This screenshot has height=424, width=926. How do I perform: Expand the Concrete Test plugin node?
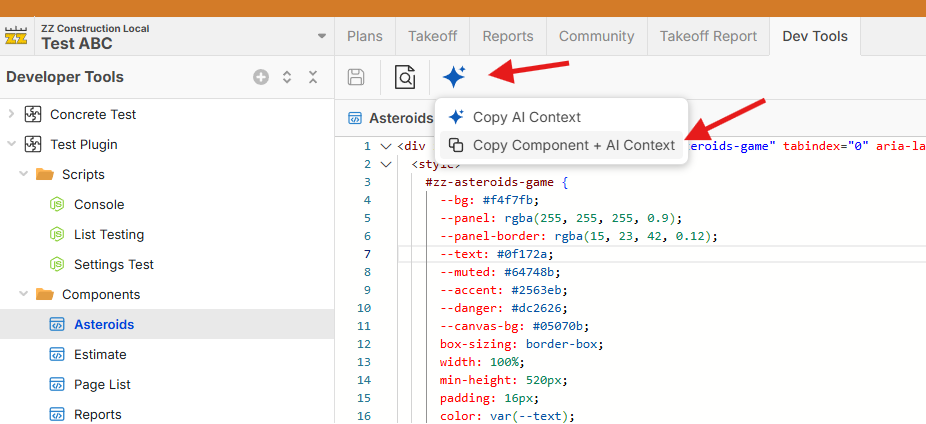pyautogui.click(x=11, y=114)
